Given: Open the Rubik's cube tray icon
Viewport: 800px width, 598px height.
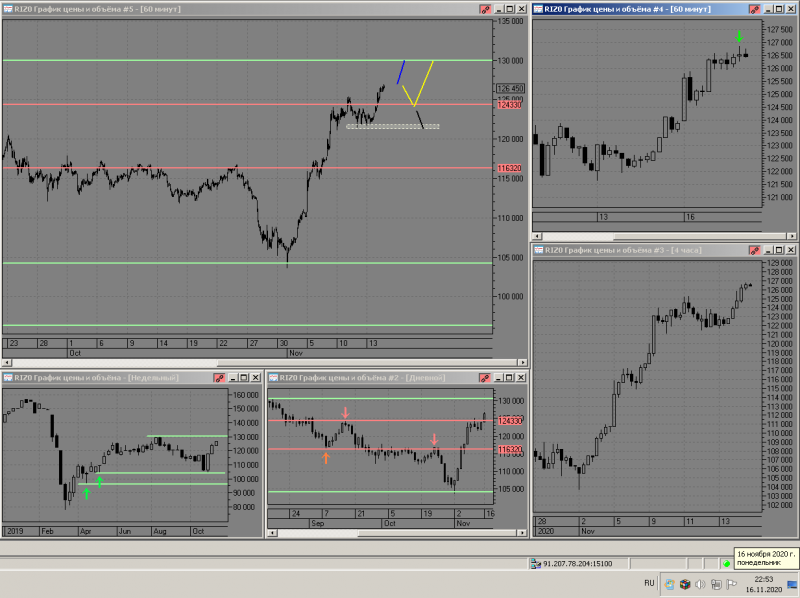Looking at the screenshot, I should (x=685, y=584).
